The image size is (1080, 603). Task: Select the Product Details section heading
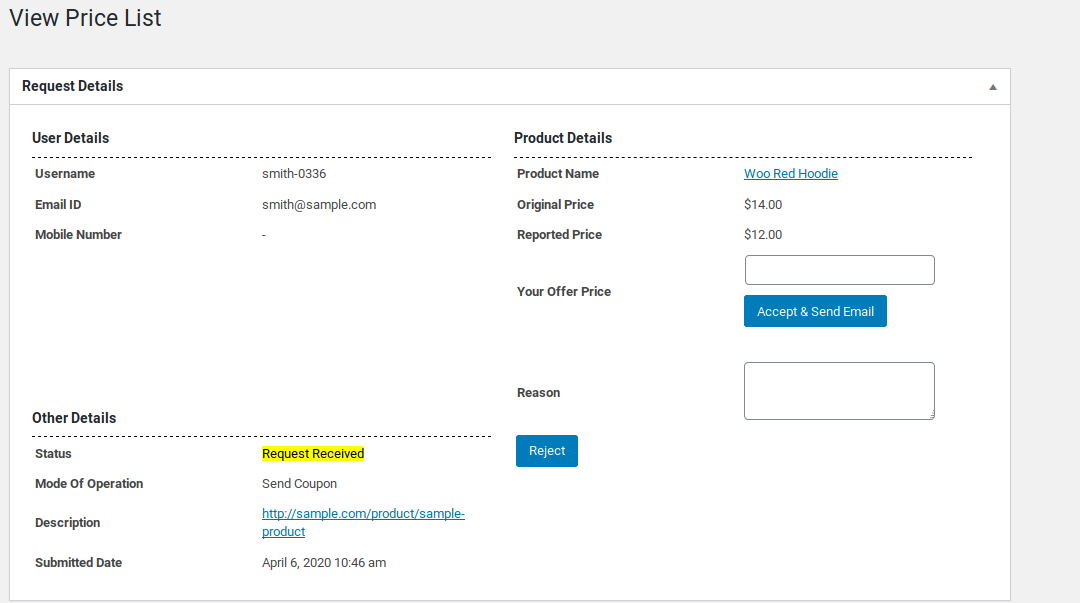[x=563, y=138]
